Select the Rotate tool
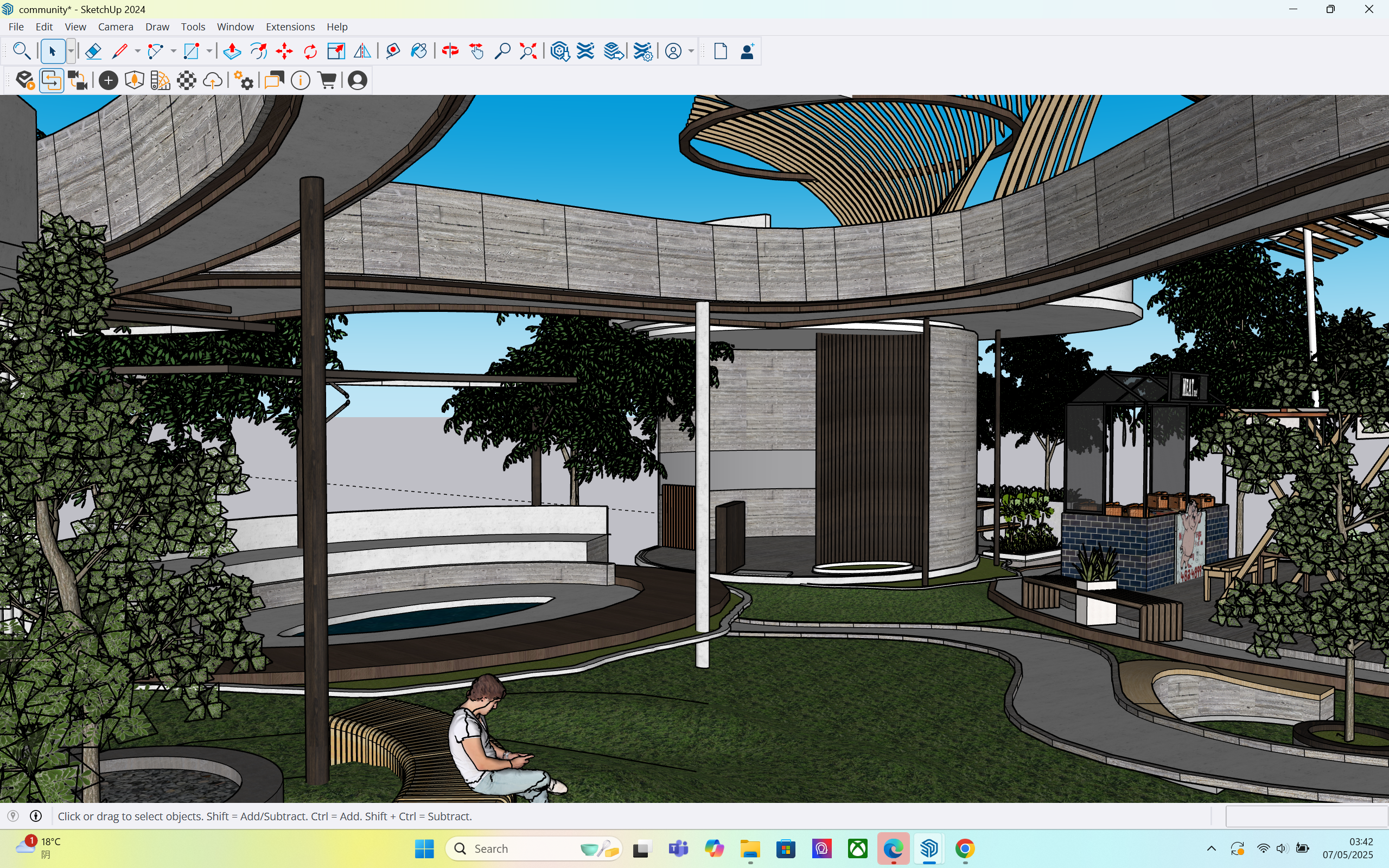The width and height of the screenshot is (1389, 868). pos(310,52)
